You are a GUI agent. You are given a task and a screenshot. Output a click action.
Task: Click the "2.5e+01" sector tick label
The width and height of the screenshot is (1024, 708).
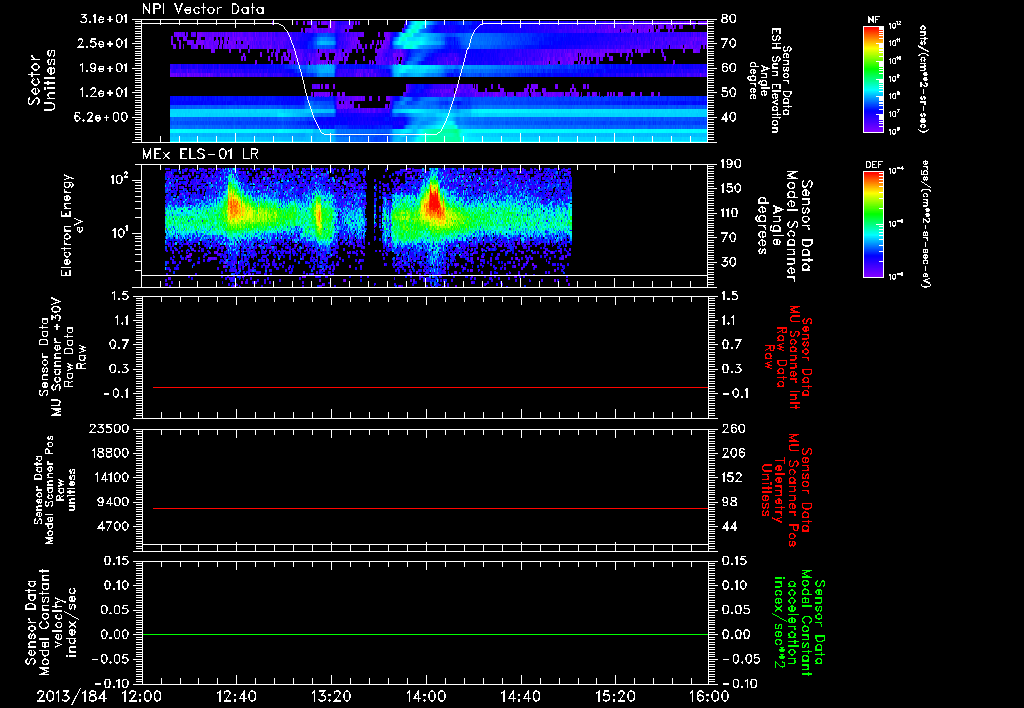[x=104, y=43]
